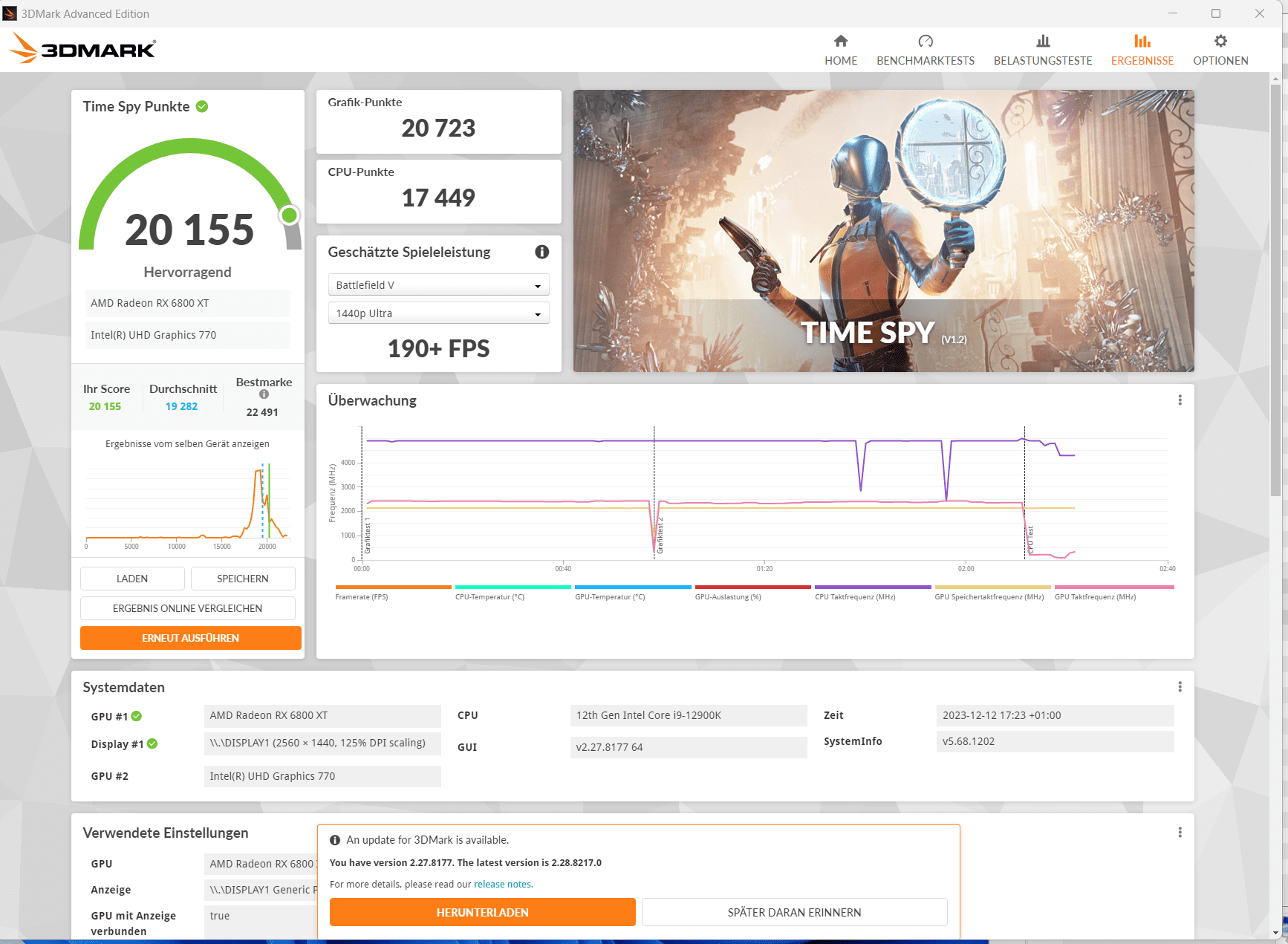Click the SPEICHERN button
The image size is (1288, 944).
(x=243, y=579)
